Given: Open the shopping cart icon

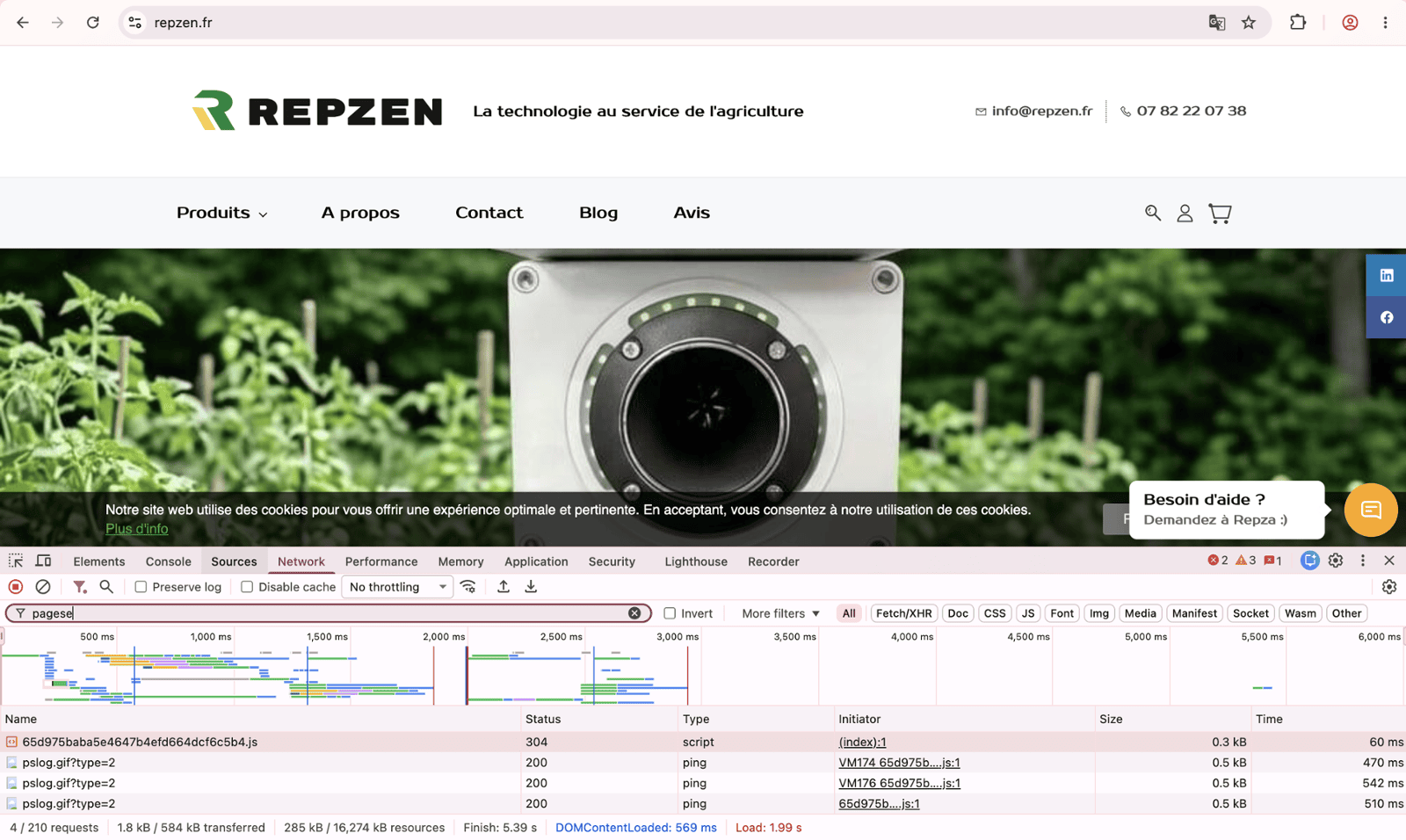Looking at the screenshot, I should [x=1220, y=213].
